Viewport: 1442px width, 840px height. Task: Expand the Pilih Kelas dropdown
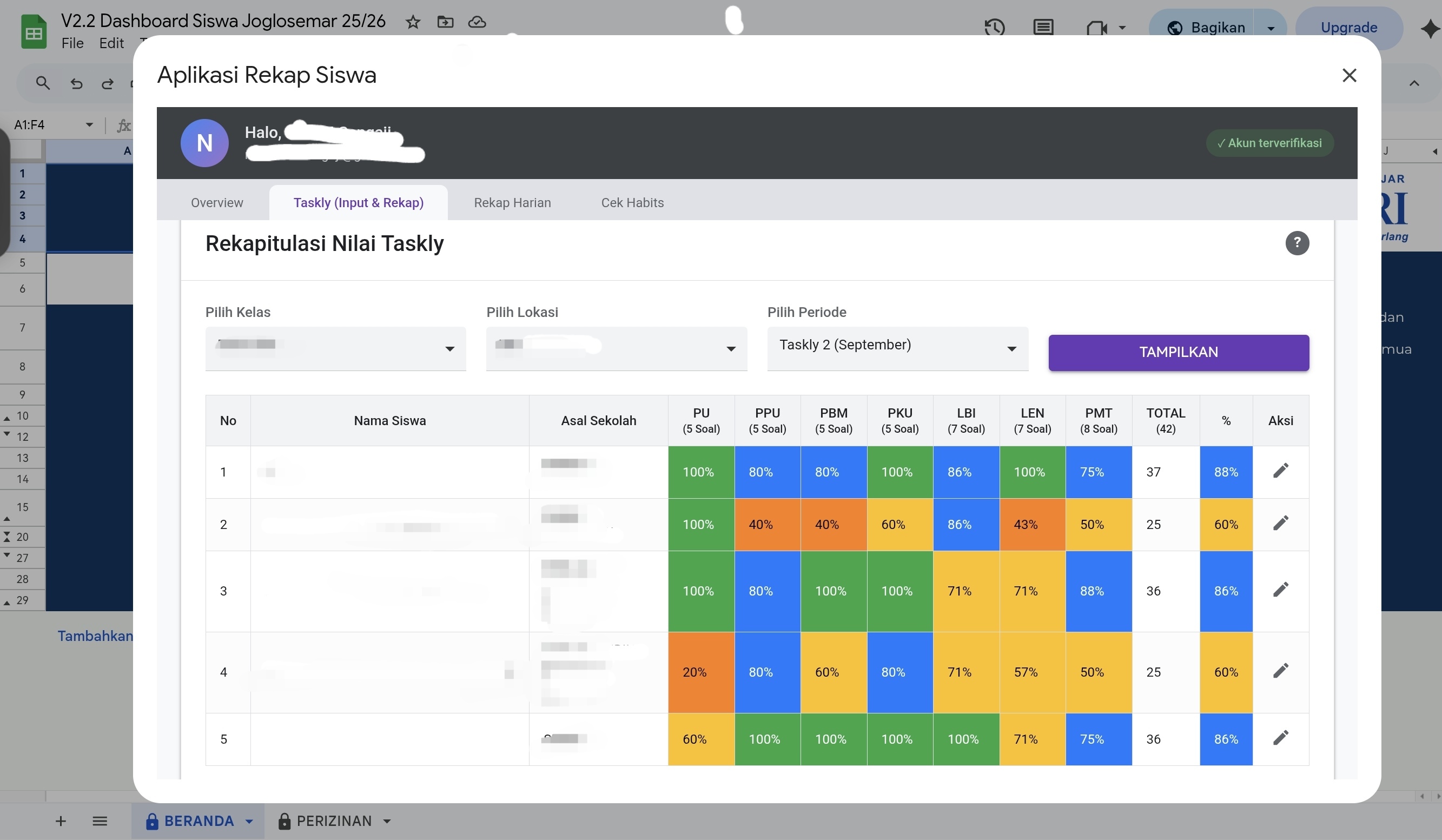pos(335,348)
